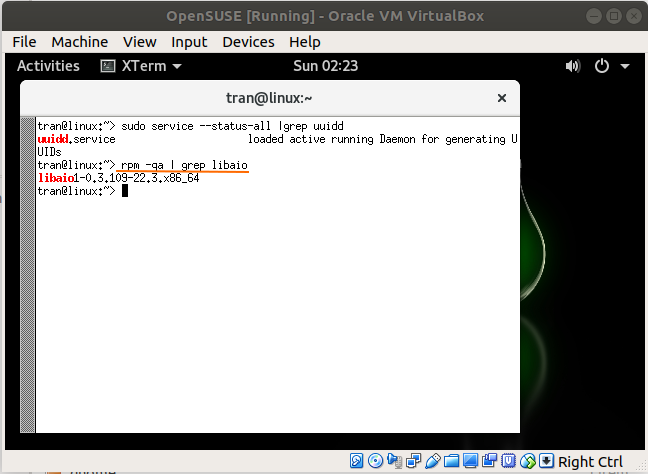Open the Devices menu
The image size is (648, 474).
pos(248,42)
